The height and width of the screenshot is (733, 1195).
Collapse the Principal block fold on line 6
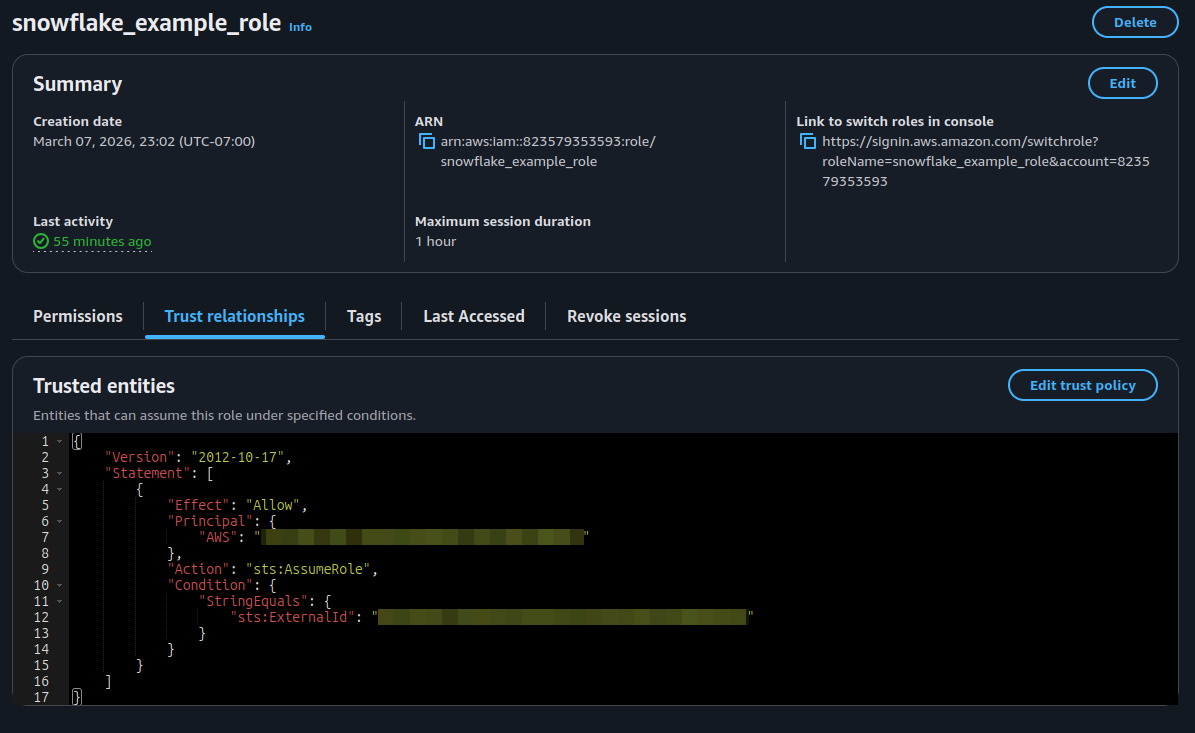[x=59, y=521]
